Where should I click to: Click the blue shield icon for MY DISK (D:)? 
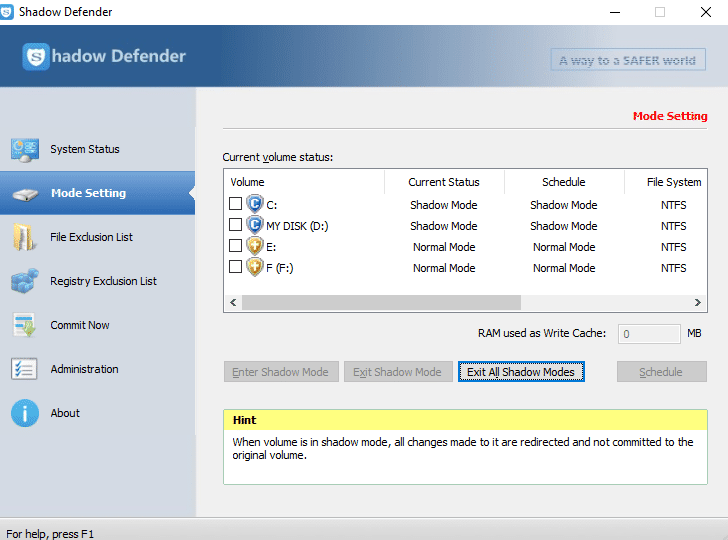pos(254,225)
